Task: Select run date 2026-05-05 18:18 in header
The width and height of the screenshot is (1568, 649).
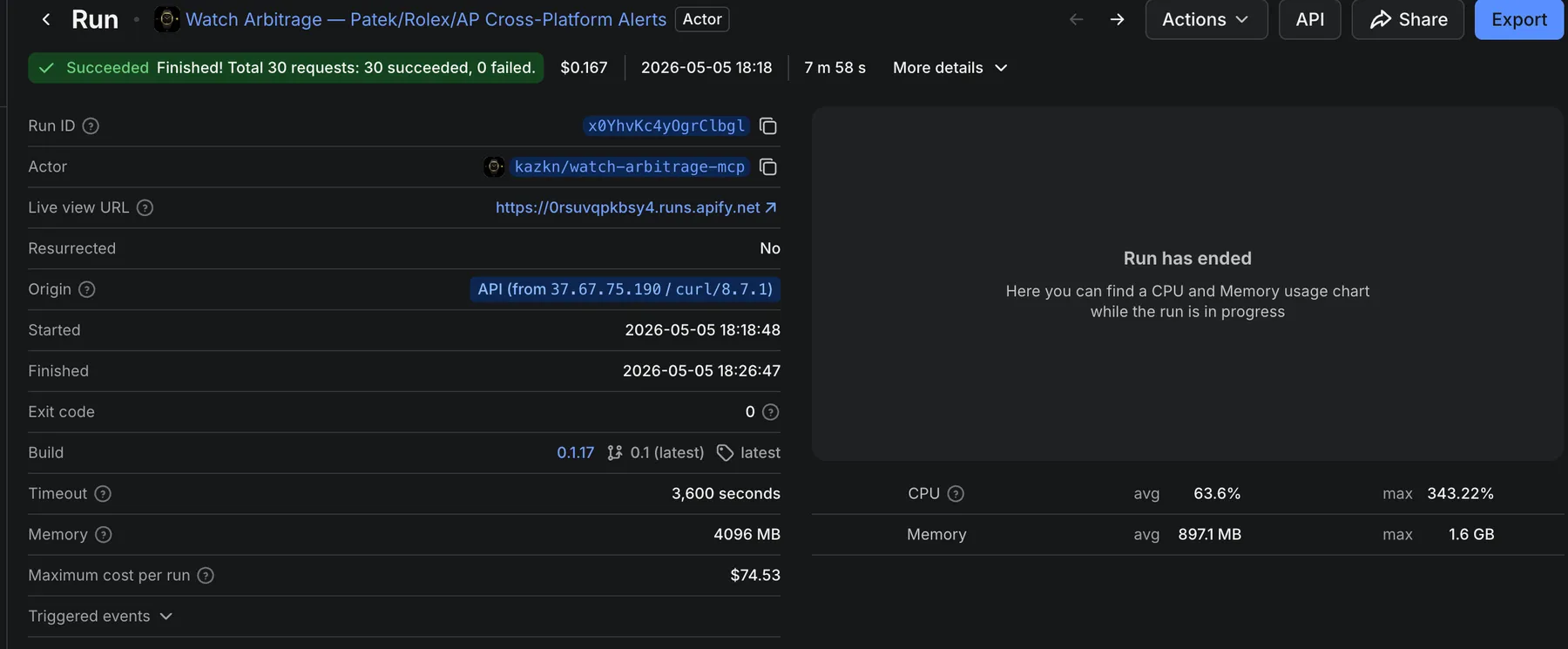Action: tap(706, 68)
